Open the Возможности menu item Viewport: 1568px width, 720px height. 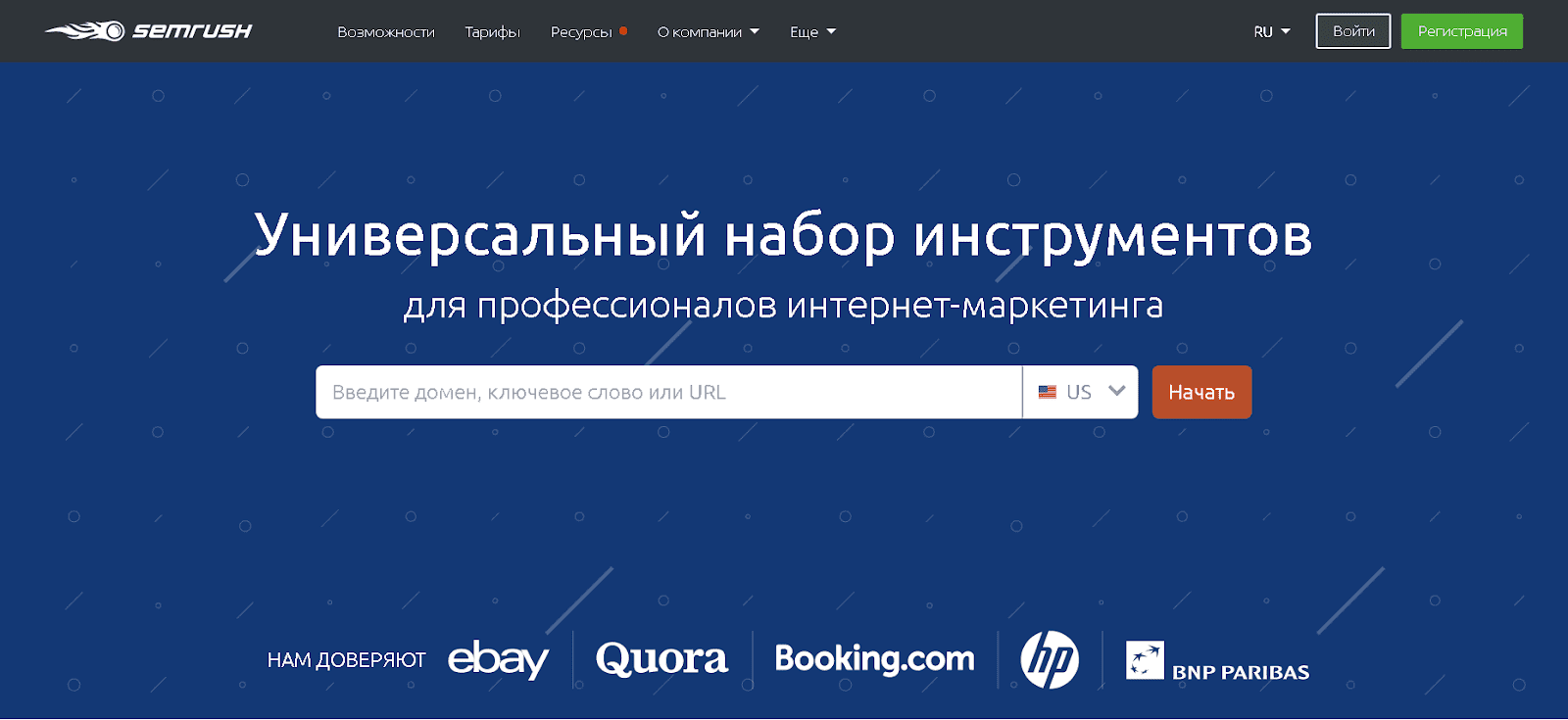(386, 32)
